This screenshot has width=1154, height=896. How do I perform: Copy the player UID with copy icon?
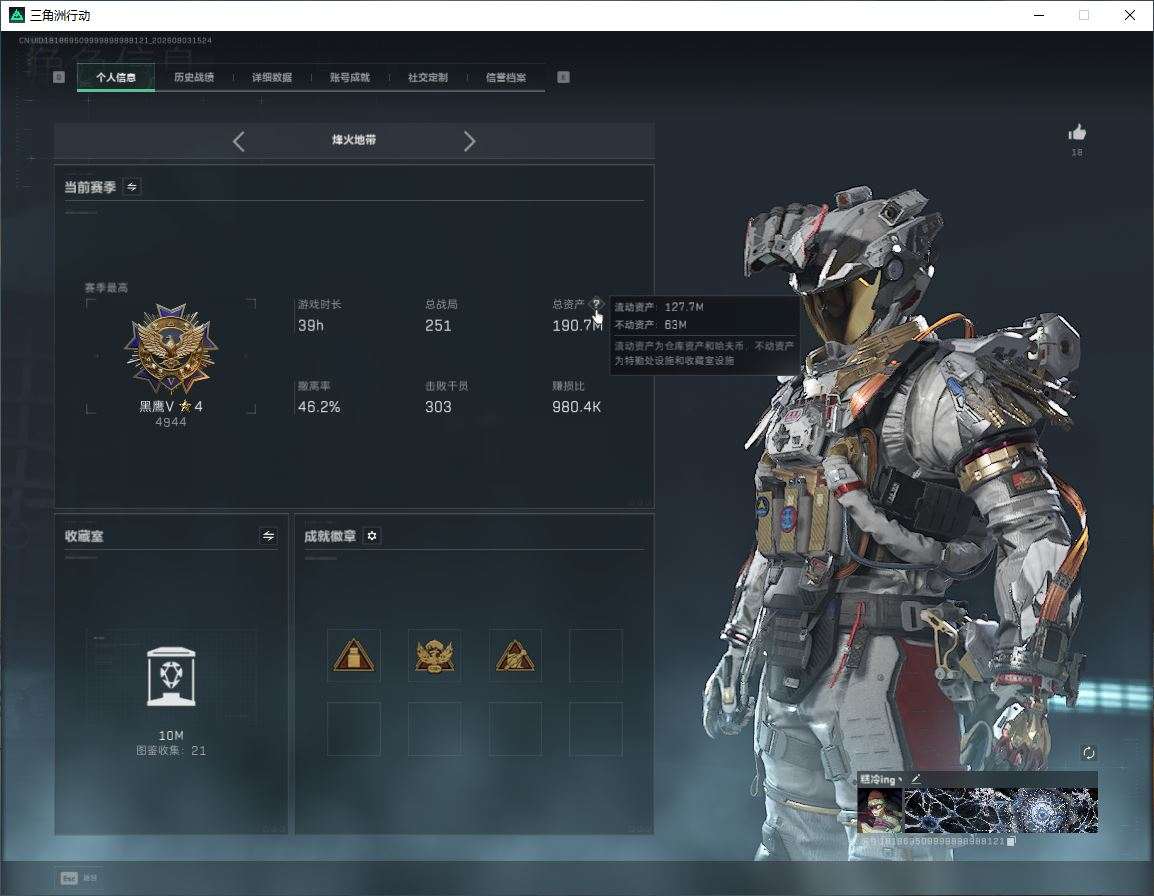(1010, 842)
